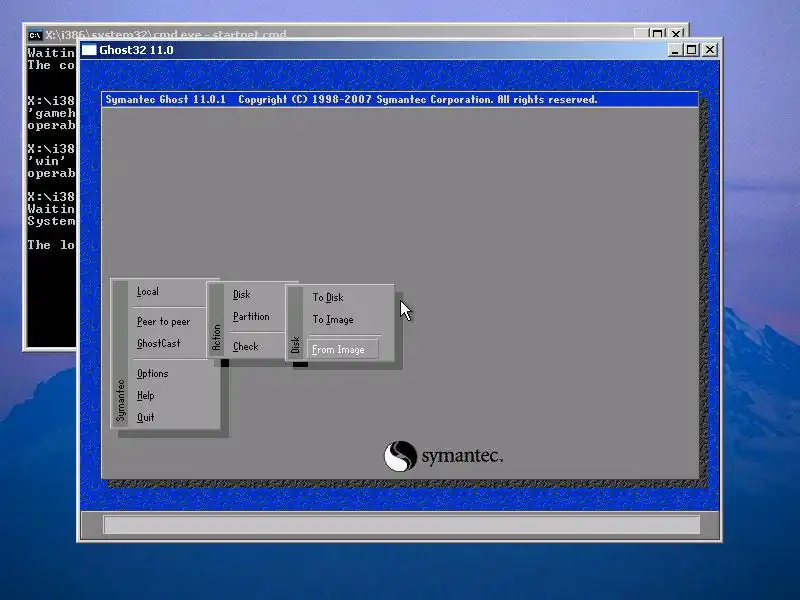Select Help in the Ghost menu
This screenshot has height=600, width=800.
[145, 395]
